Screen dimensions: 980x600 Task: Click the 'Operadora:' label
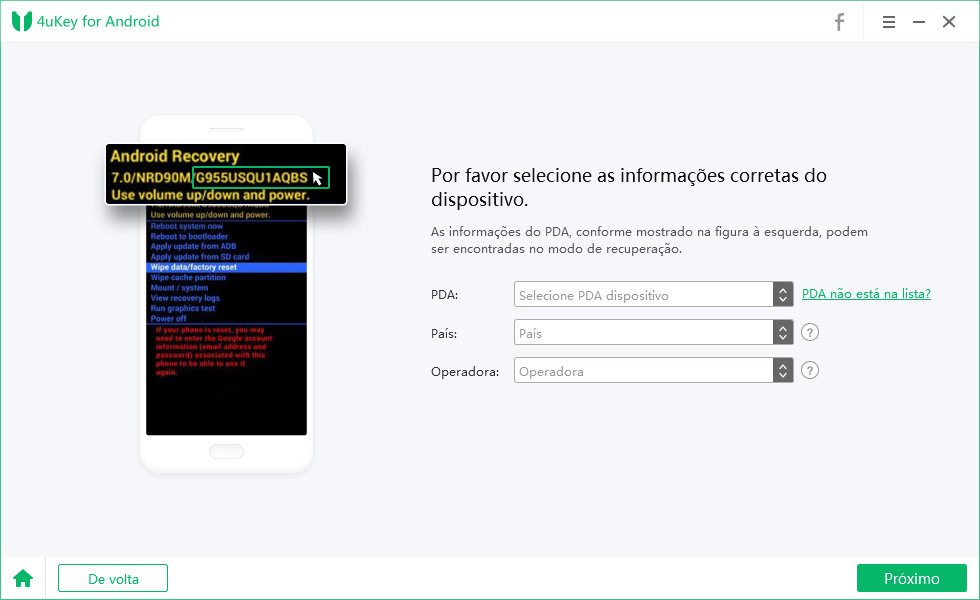point(465,372)
